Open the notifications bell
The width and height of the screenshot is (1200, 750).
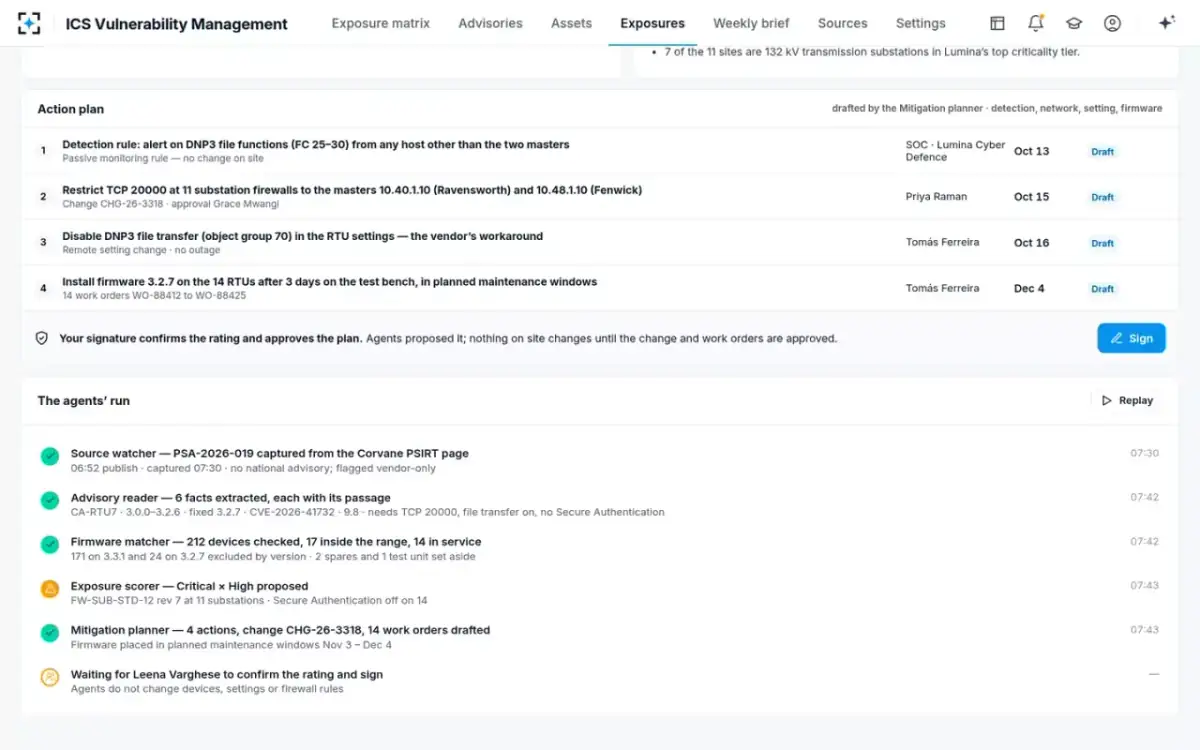[x=1036, y=23]
